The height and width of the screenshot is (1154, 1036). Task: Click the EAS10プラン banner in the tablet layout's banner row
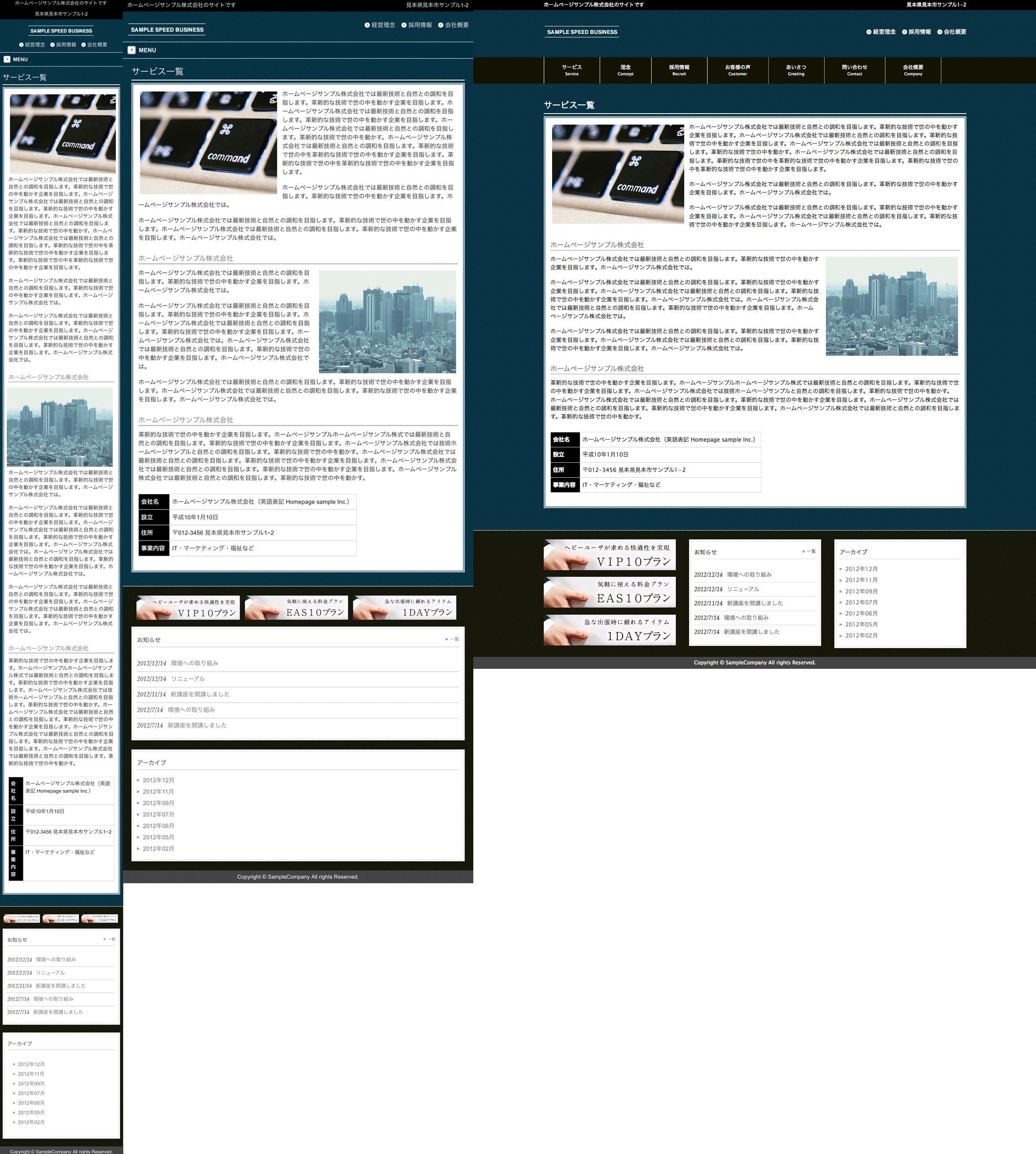[x=296, y=608]
